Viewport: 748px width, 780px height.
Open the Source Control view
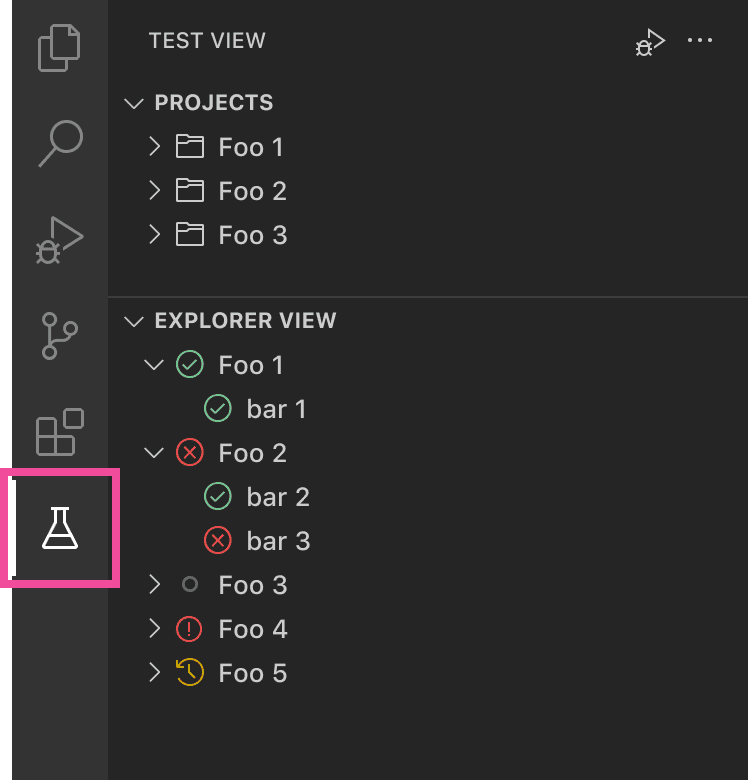(59, 336)
